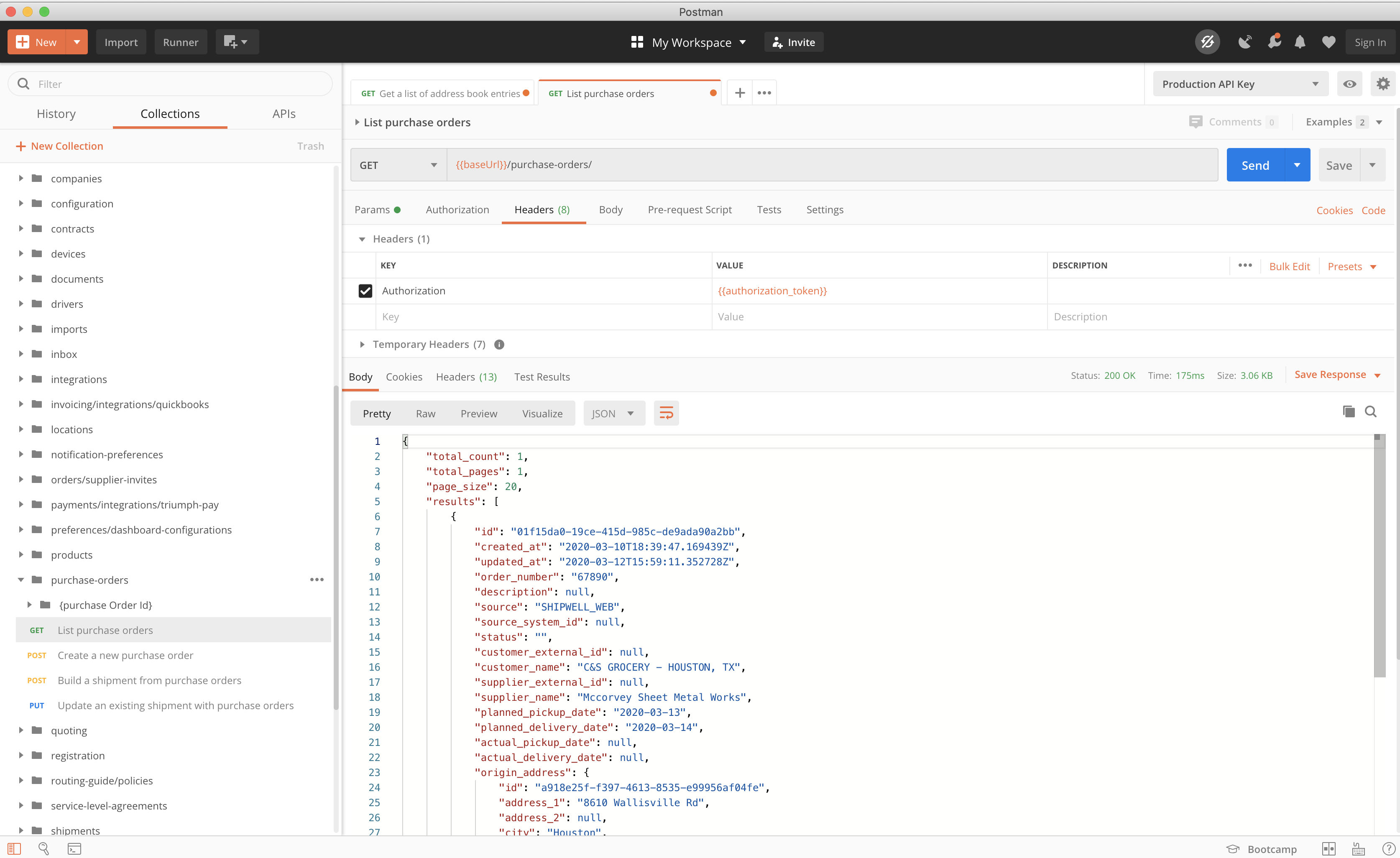
Task: Copy response with the clipboard icon
Action: point(1348,411)
